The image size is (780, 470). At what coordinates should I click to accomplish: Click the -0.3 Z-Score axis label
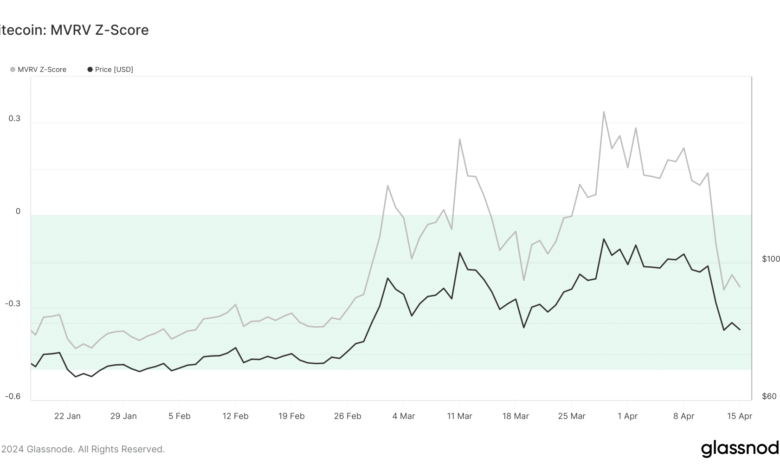pos(13,304)
